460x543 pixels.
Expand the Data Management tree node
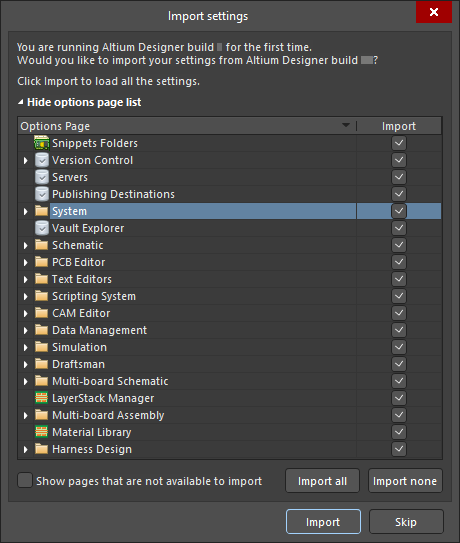click(25, 330)
